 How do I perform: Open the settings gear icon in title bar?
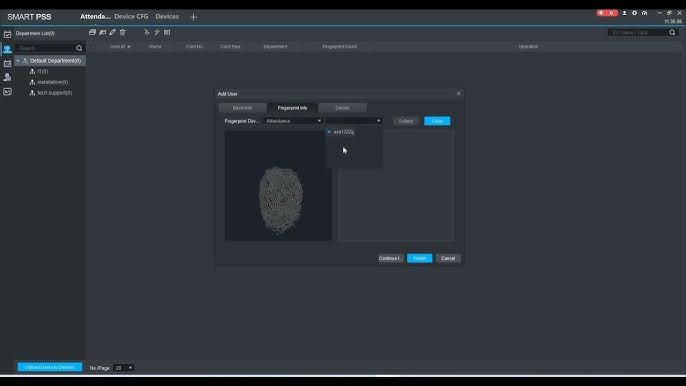634,13
